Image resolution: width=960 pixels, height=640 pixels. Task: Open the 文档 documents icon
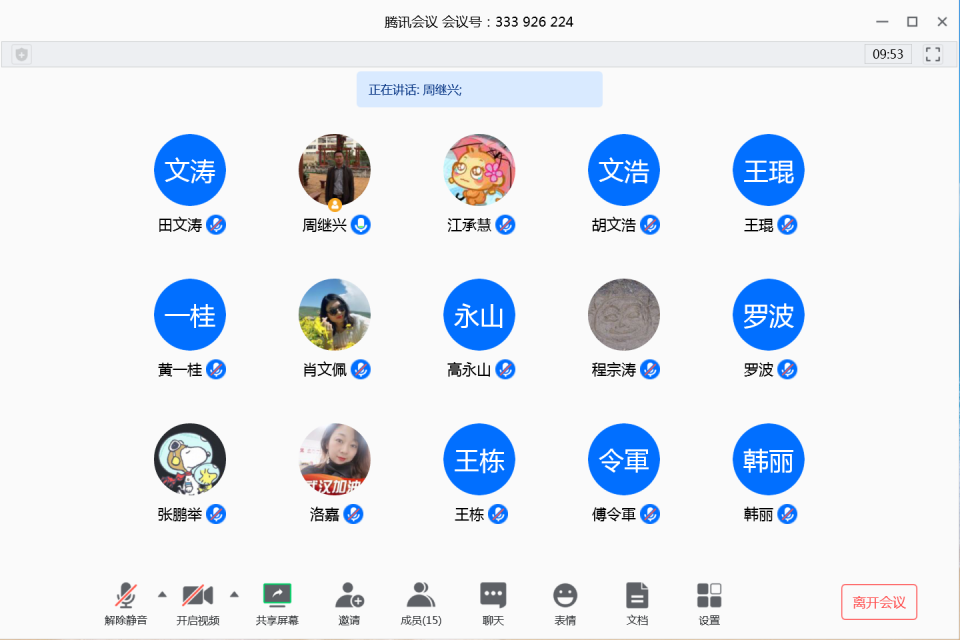(x=637, y=603)
